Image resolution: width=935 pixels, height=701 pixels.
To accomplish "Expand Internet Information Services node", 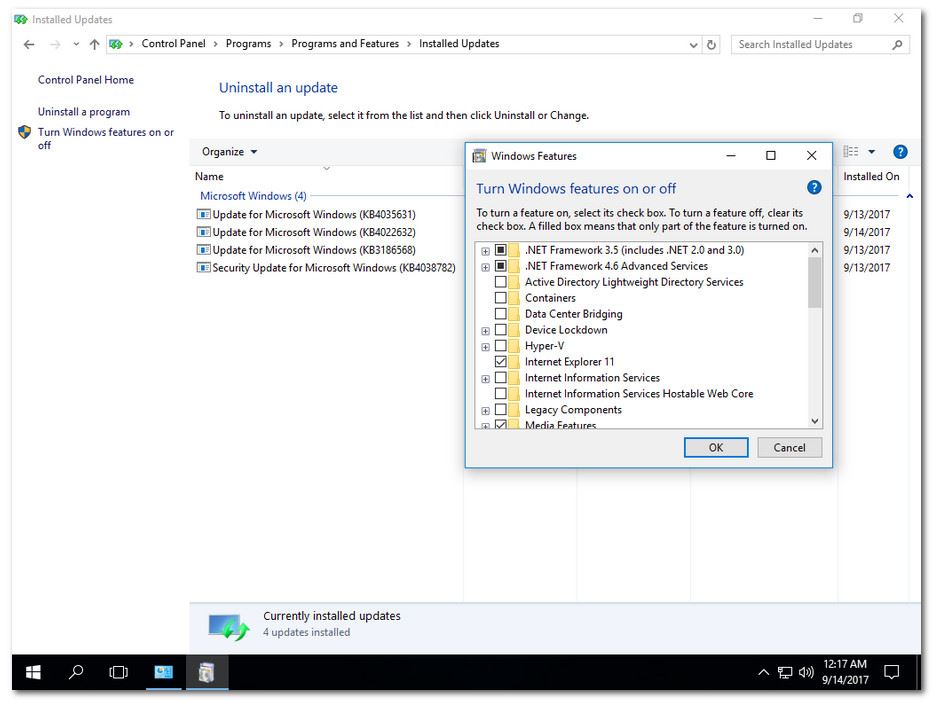I will point(485,379).
